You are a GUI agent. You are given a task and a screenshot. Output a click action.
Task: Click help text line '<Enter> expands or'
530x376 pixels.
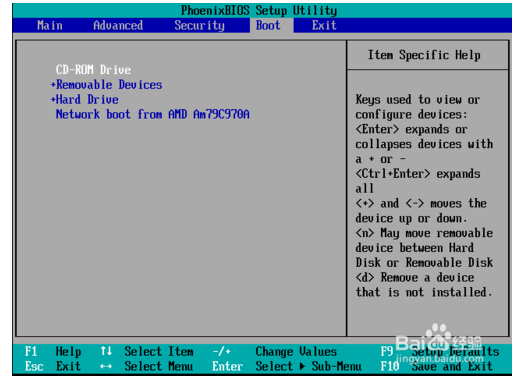click(411, 129)
